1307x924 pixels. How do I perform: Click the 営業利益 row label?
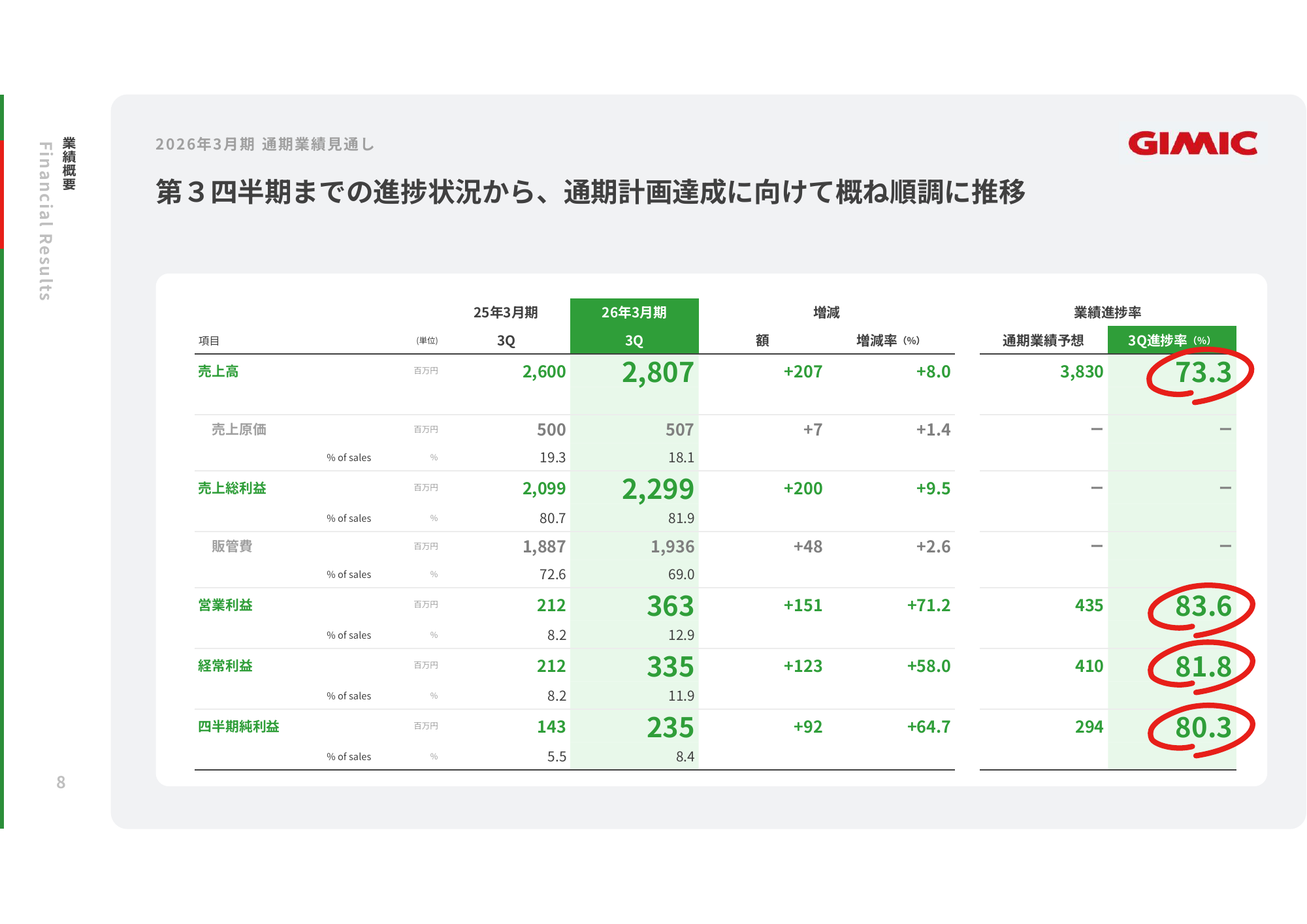[x=225, y=605]
